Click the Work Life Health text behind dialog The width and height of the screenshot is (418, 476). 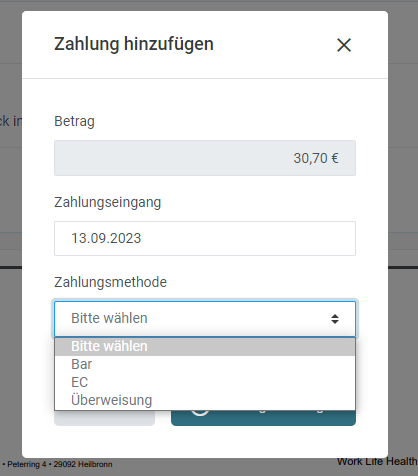[377, 462]
